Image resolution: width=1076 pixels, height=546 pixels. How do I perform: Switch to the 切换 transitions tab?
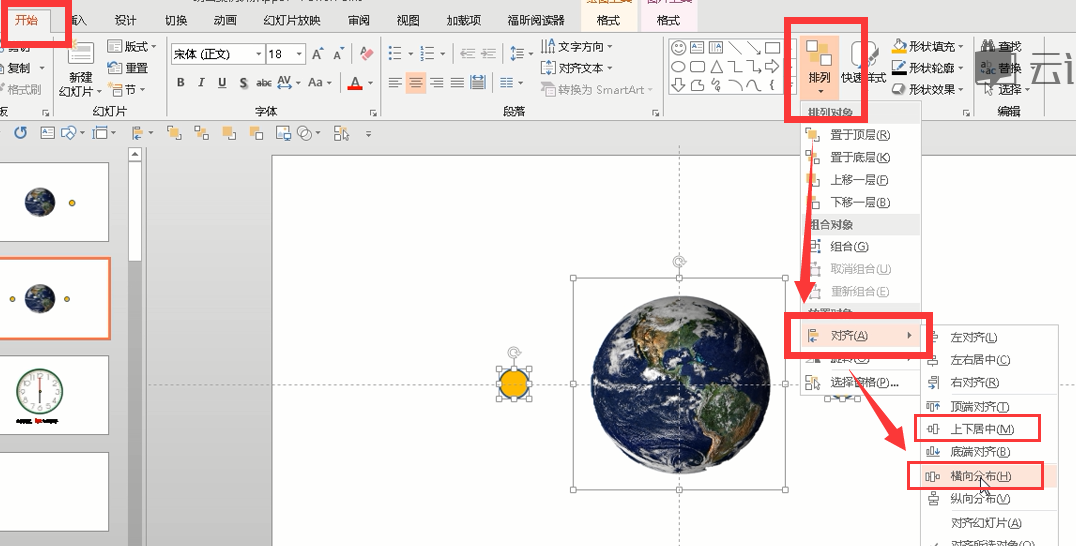(176, 21)
